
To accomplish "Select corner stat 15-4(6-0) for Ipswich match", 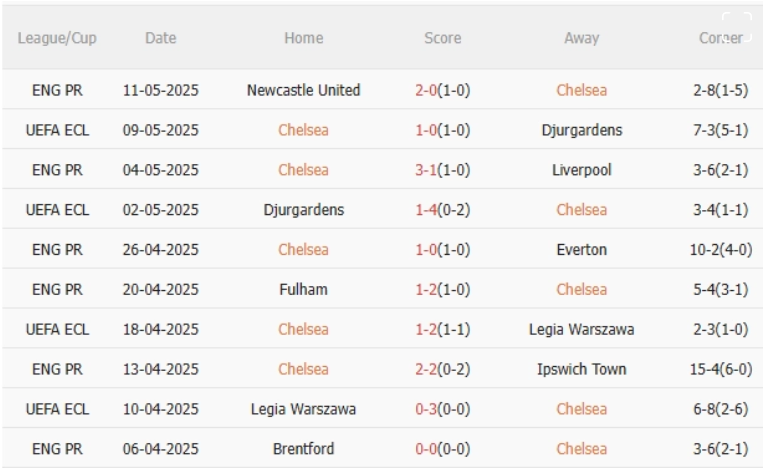I will tap(721, 369).
